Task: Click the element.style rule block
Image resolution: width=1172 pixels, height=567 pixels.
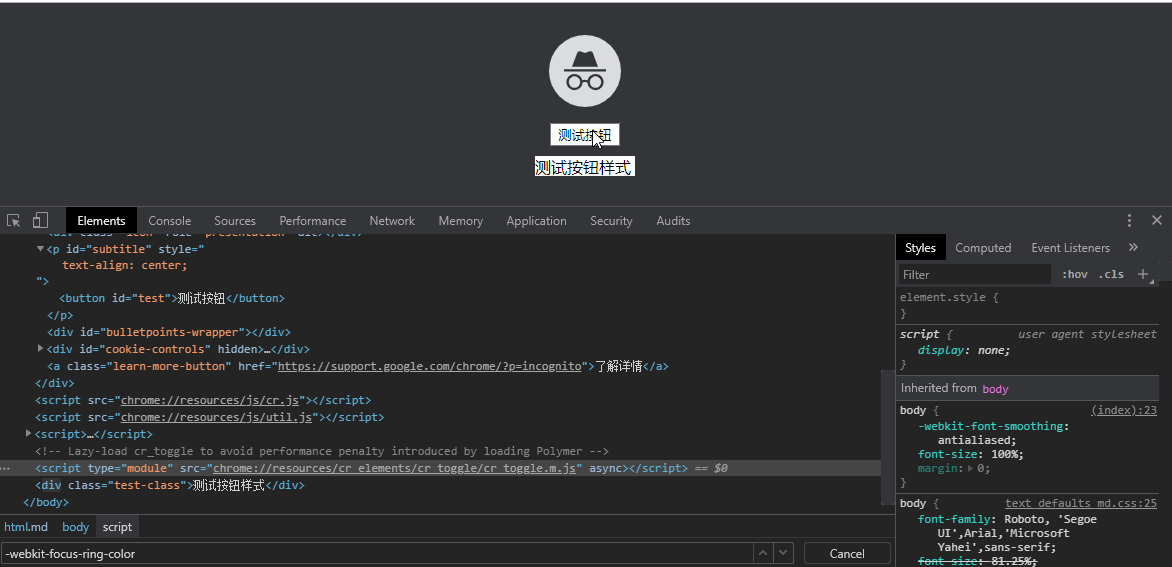Action: (949, 305)
